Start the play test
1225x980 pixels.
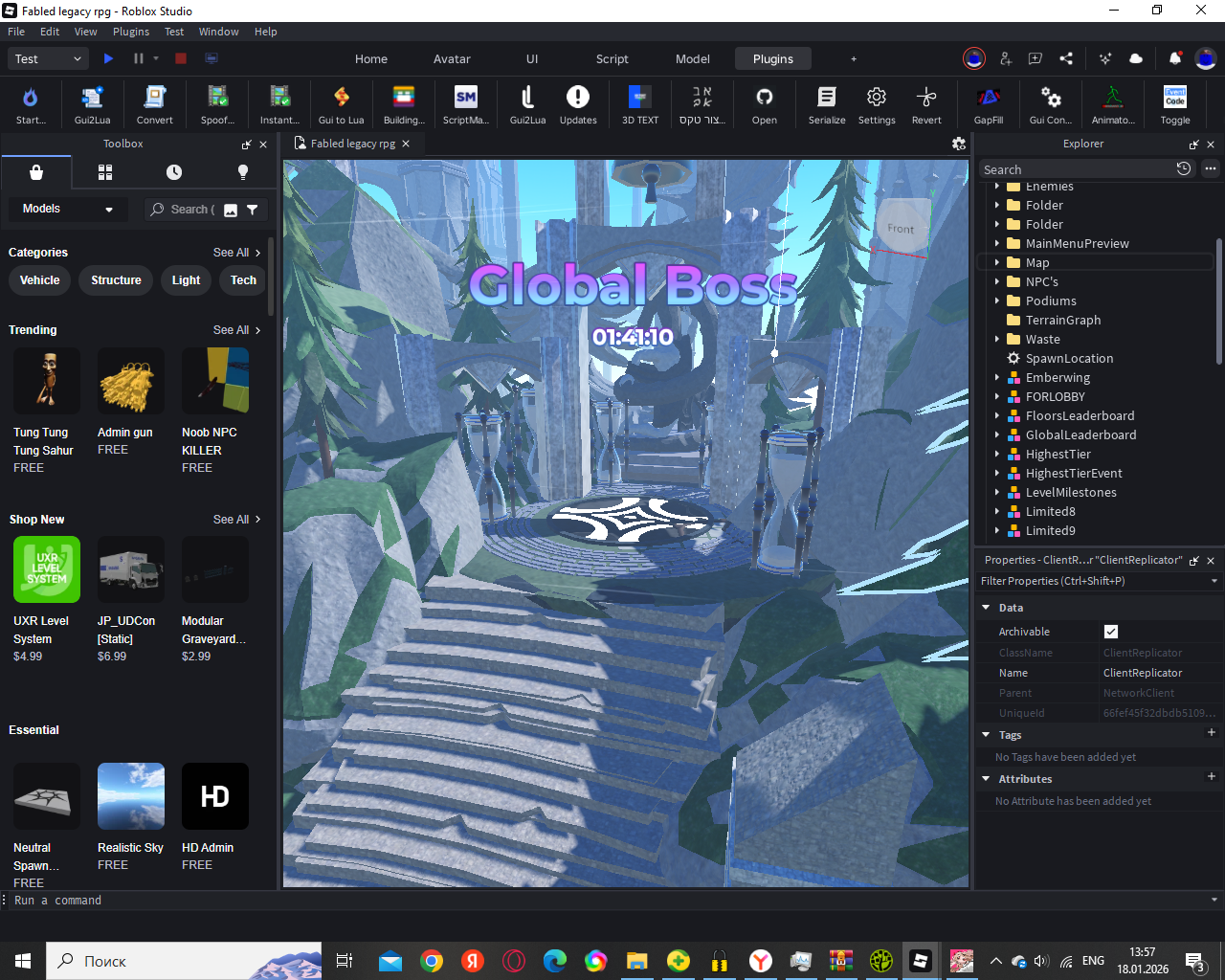coord(108,58)
